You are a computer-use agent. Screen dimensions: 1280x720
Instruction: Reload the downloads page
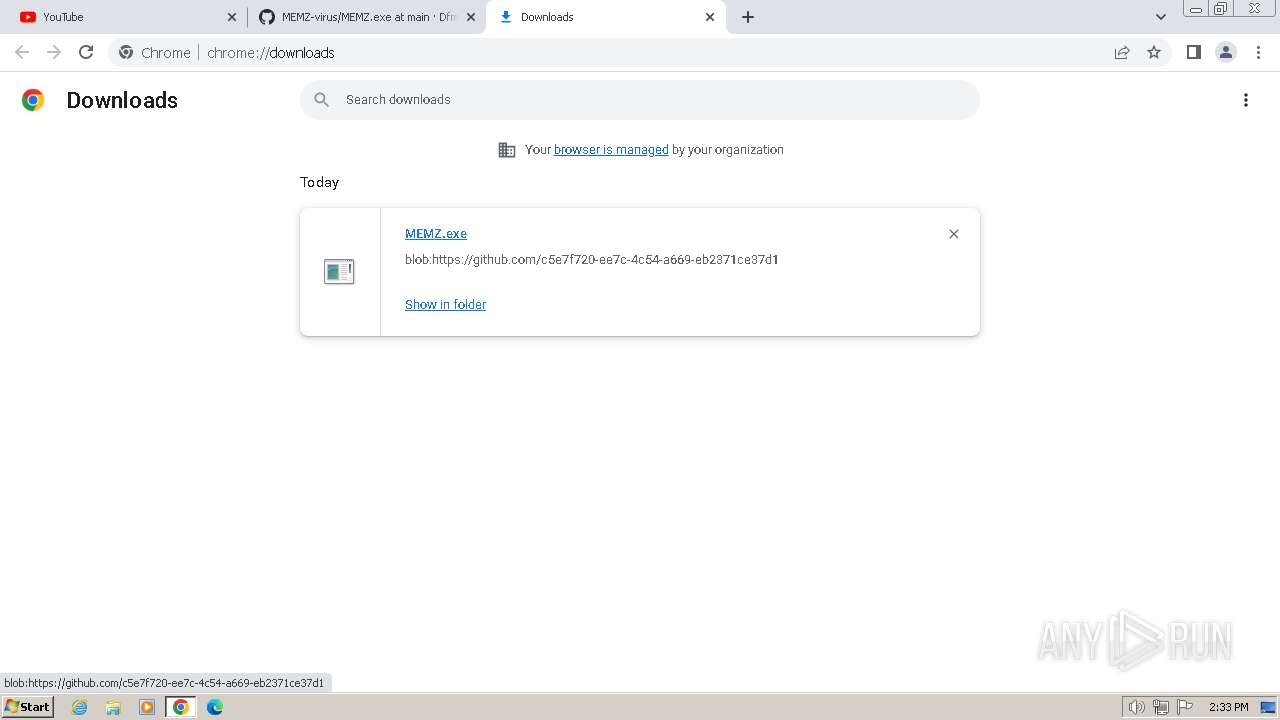(86, 52)
